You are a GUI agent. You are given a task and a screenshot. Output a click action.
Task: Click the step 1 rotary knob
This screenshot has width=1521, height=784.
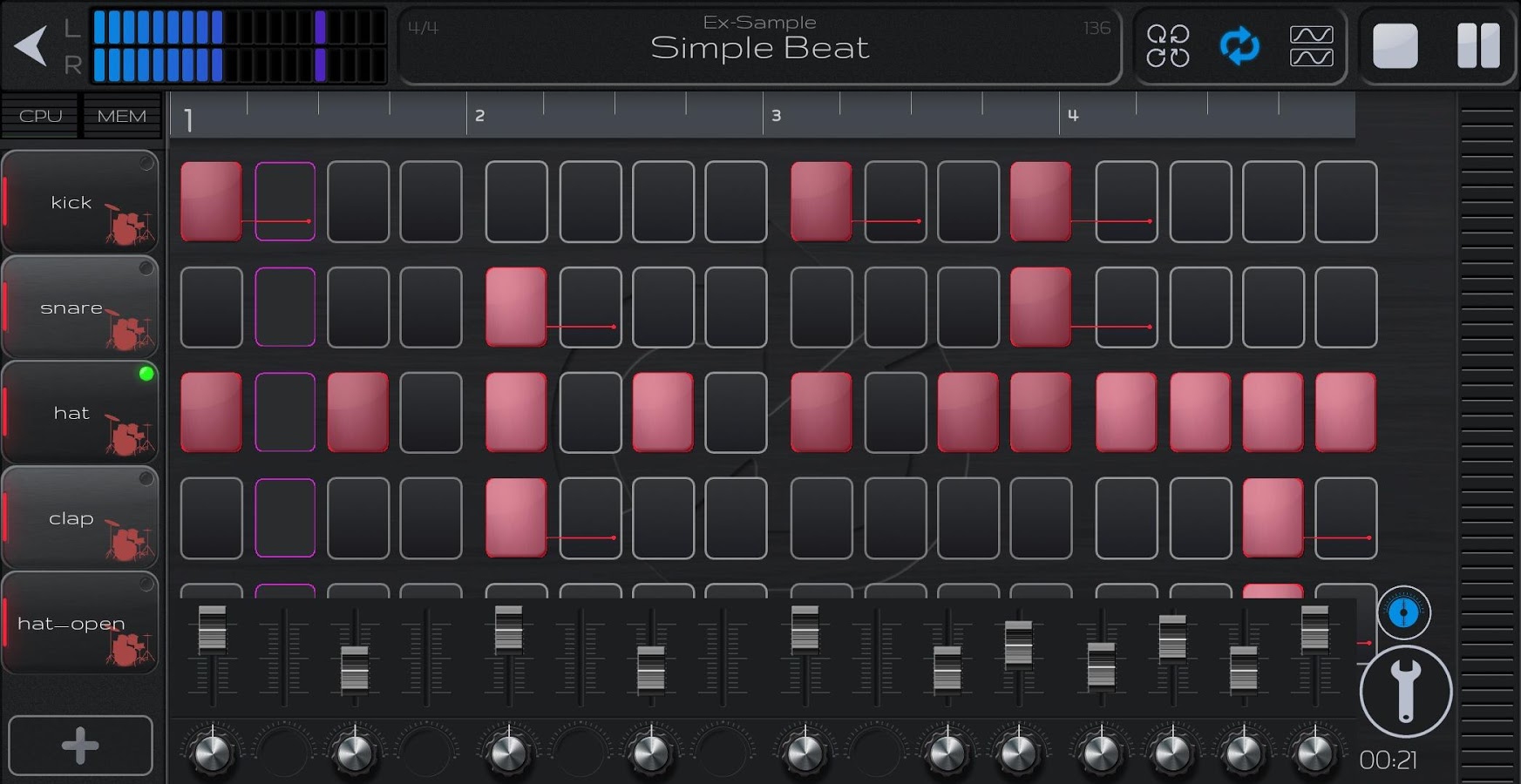pos(211,752)
